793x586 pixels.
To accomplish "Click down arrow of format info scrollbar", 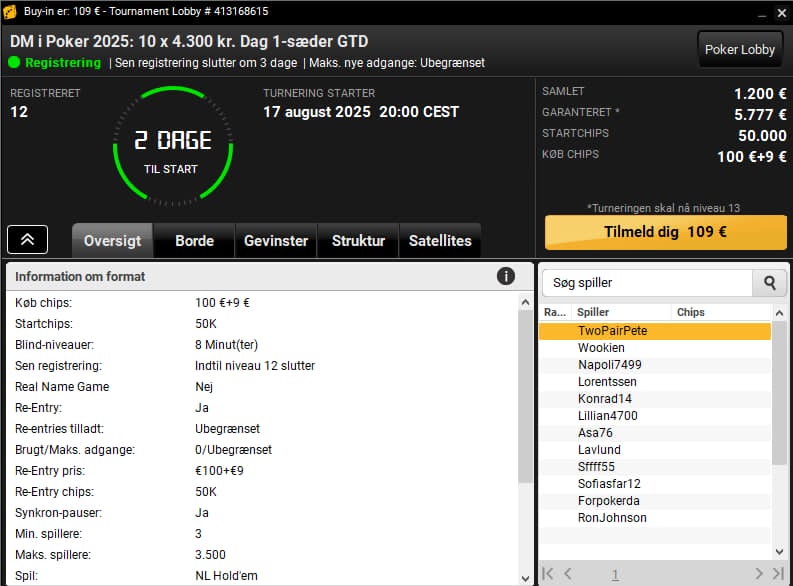I will coord(525,578).
